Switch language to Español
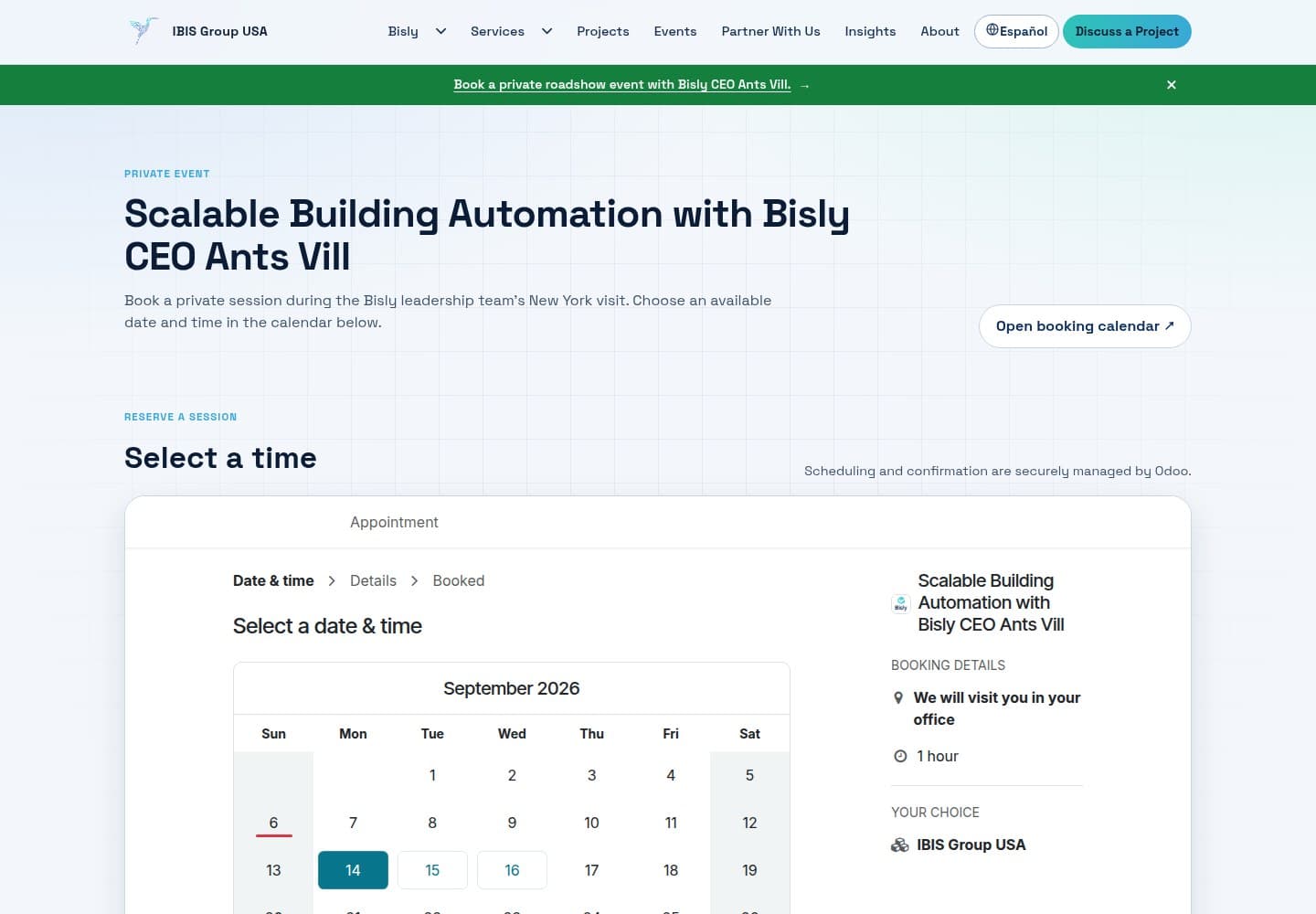 [x=1016, y=31]
